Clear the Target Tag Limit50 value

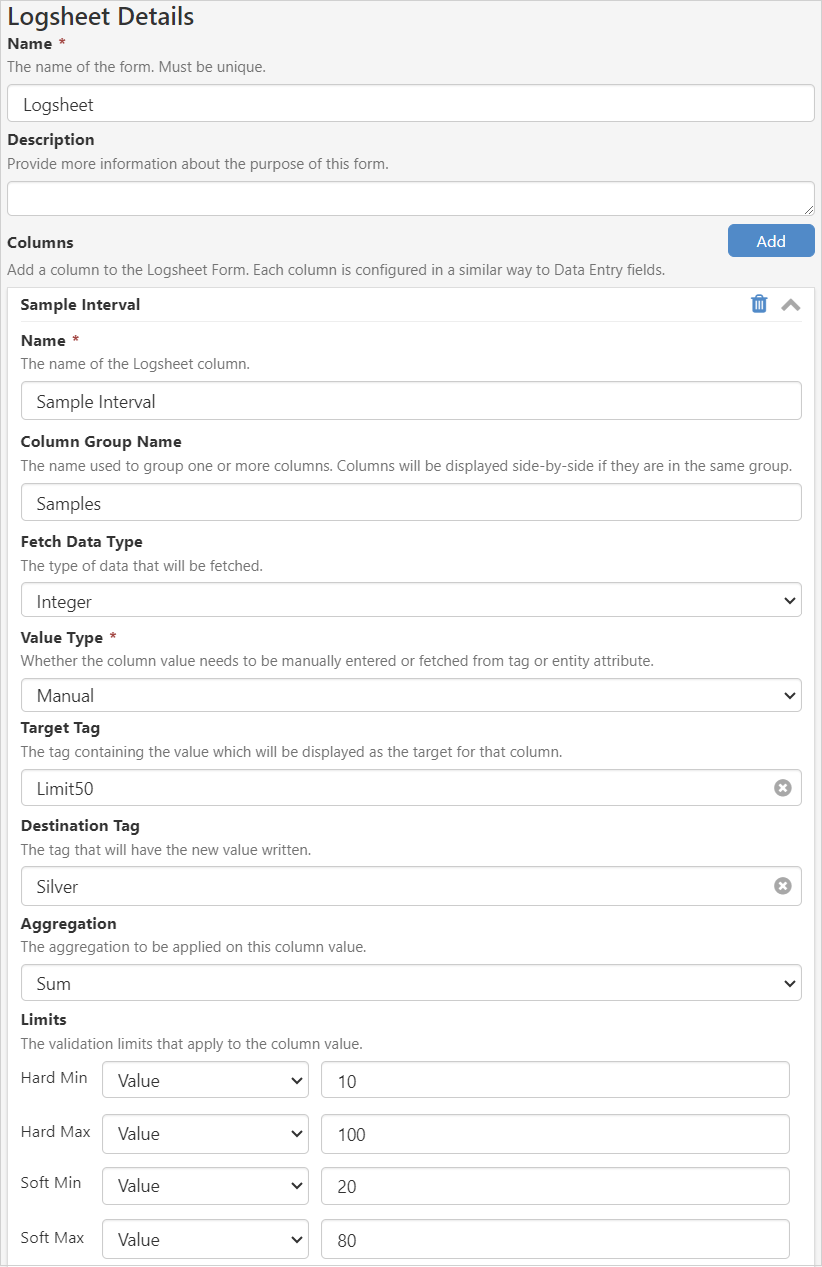[x=783, y=788]
